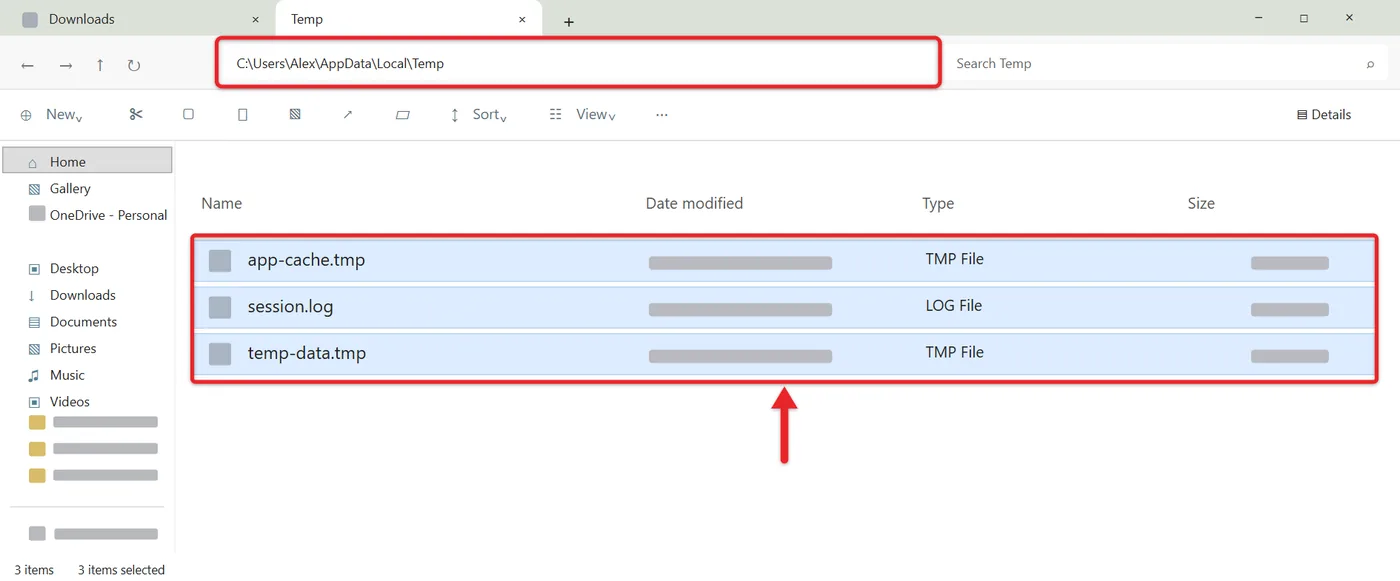Refresh the current folder
Viewport: 1400px width, 581px height.
pyautogui.click(x=134, y=65)
